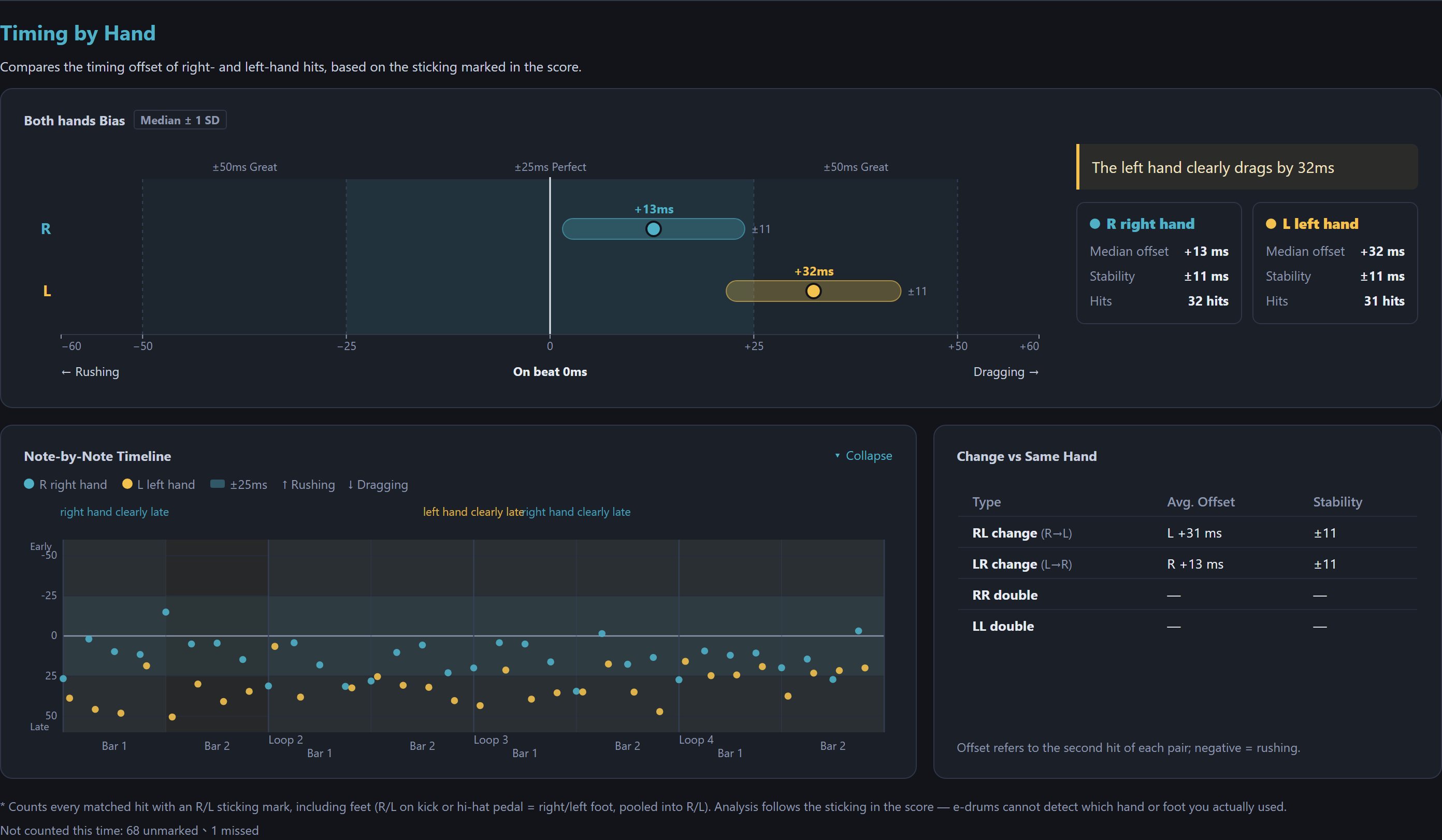Click the '↓ Dragging' legend entry

(x=378, y=484)
